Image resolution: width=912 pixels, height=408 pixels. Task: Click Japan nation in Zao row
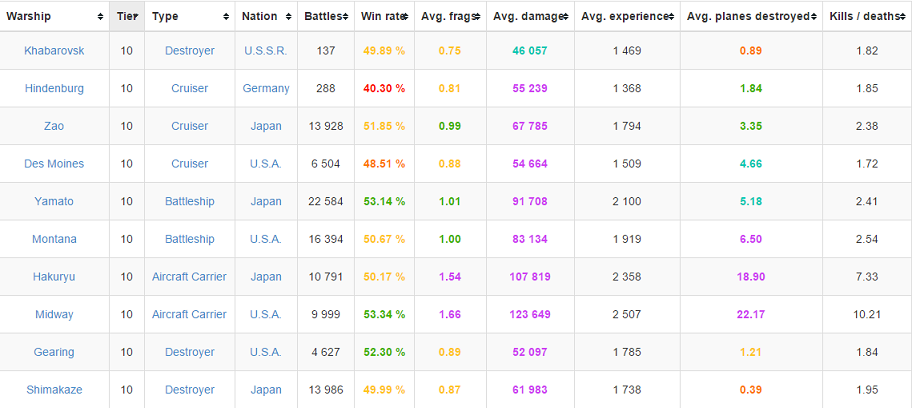coord(266,126)
